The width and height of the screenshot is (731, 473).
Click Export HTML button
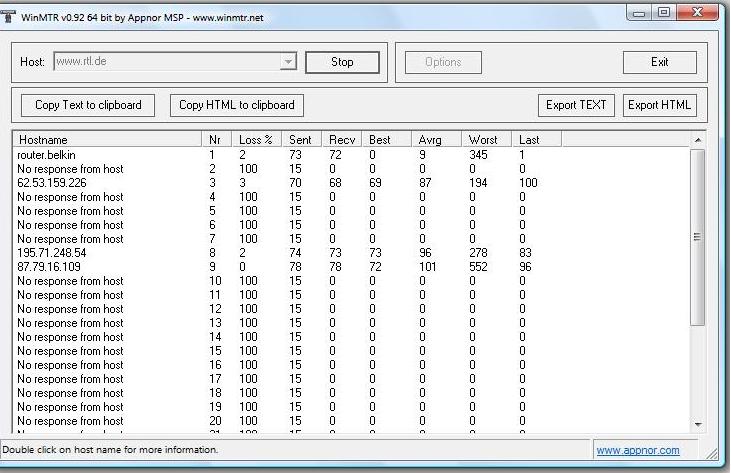click(659, 105)
